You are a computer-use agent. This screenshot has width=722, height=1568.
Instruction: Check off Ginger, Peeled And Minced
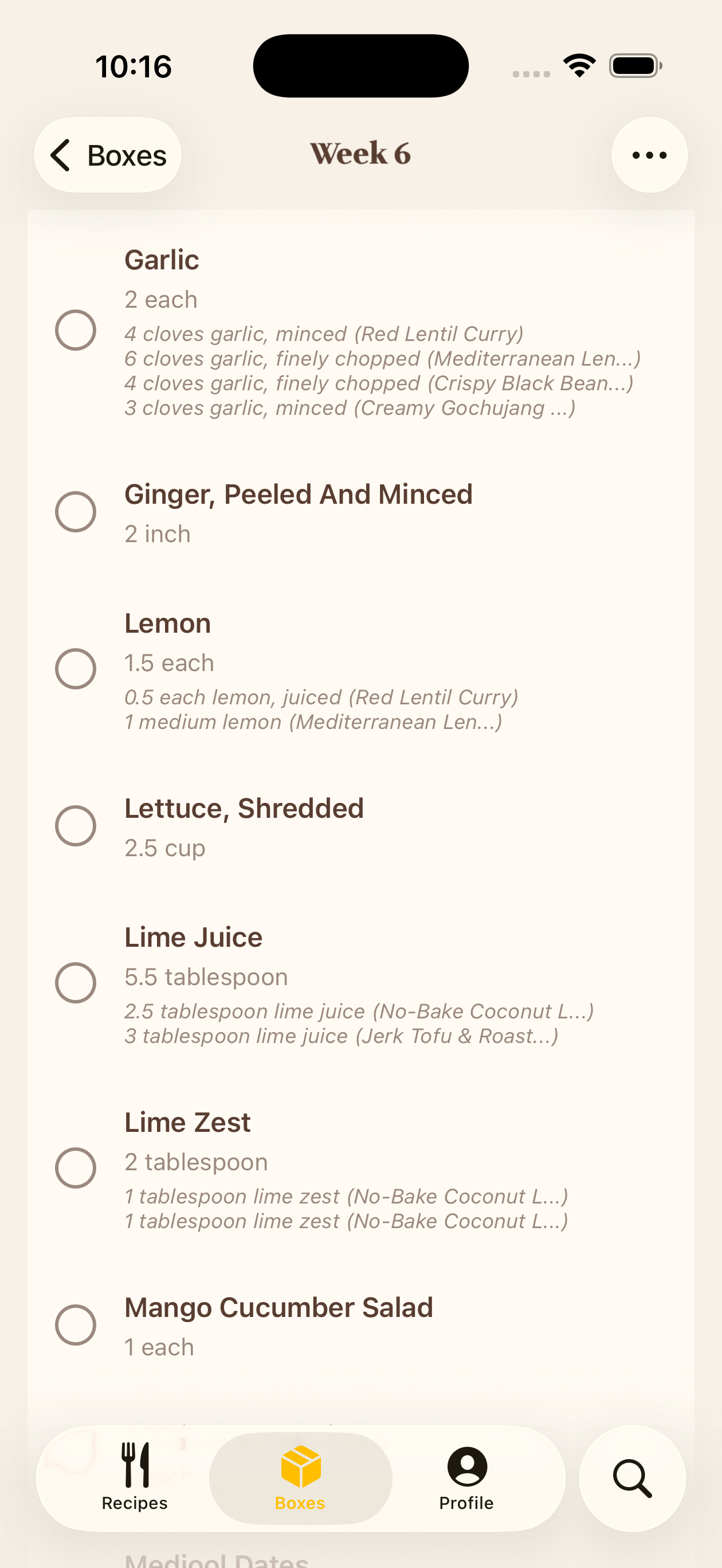76,512
